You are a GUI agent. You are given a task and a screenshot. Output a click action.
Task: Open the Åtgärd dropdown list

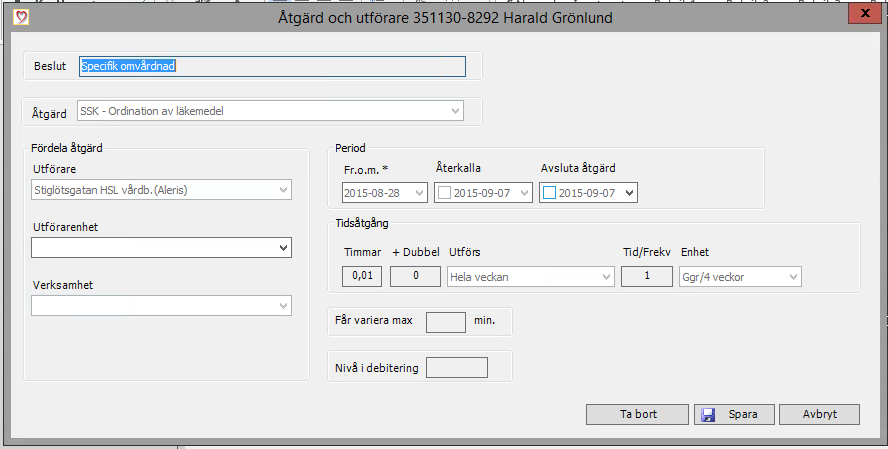pos(455,111)
